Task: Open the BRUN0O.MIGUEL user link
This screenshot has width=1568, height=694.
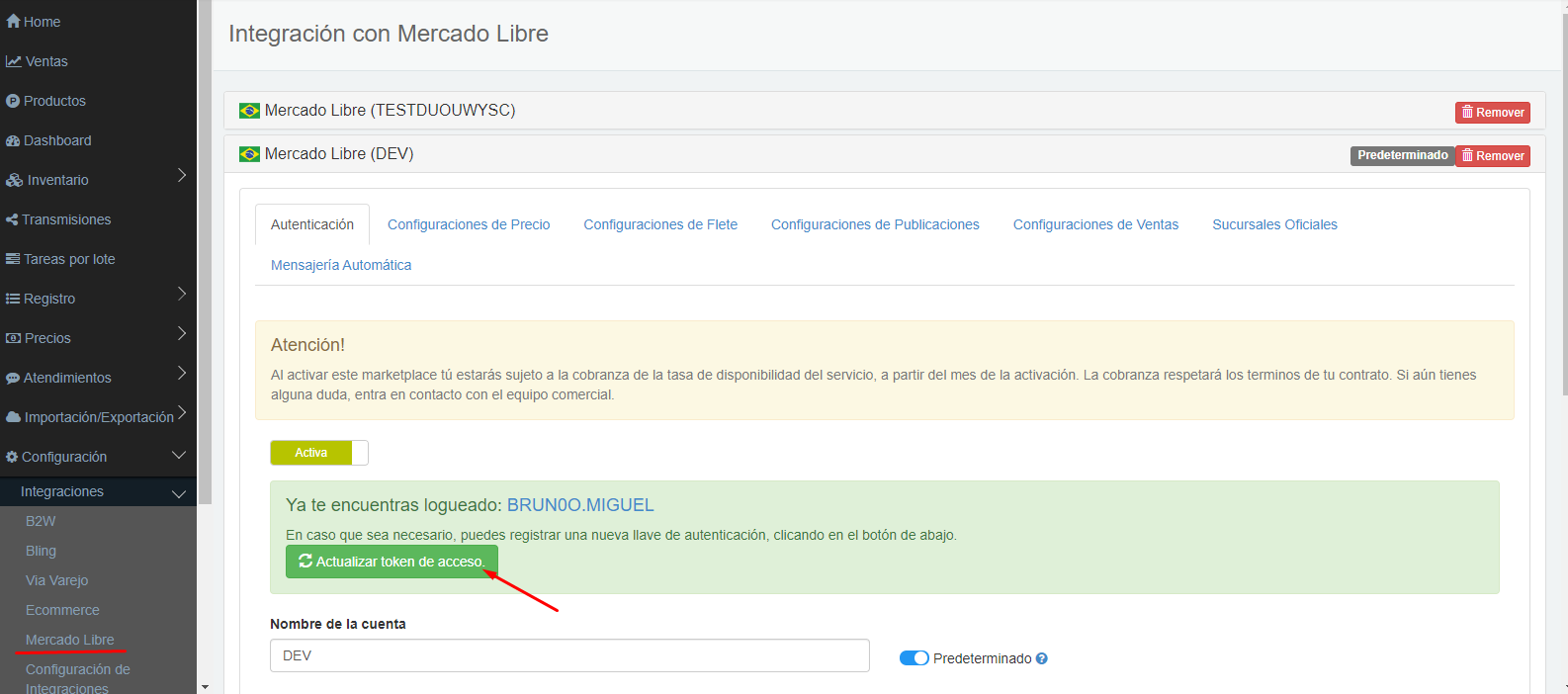Action: [x=580, y=505]
